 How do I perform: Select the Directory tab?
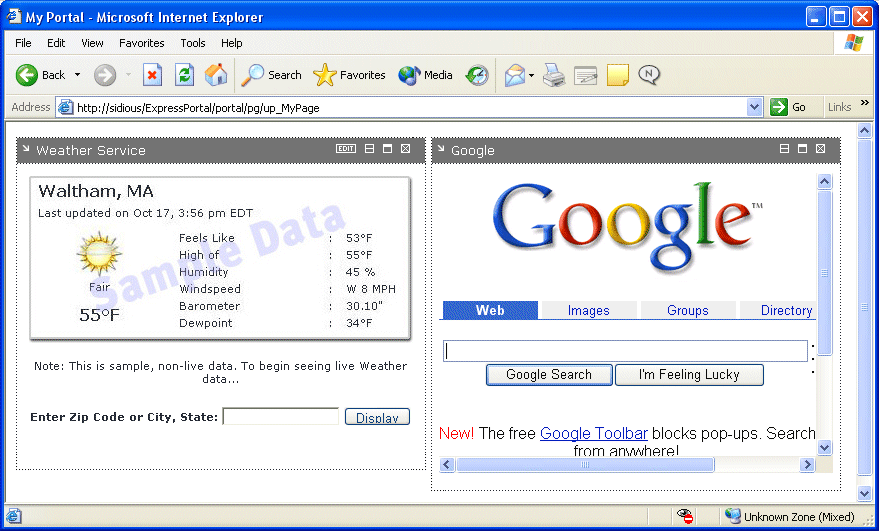tap(778, 310)
